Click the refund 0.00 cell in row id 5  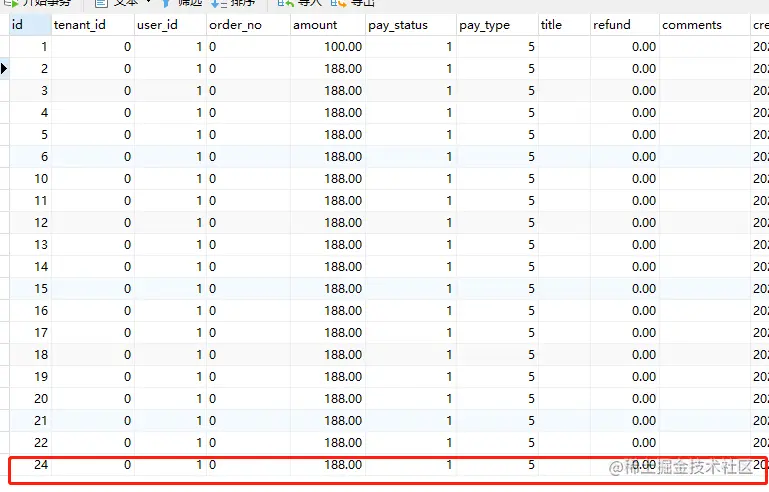(x=625, y=135)
